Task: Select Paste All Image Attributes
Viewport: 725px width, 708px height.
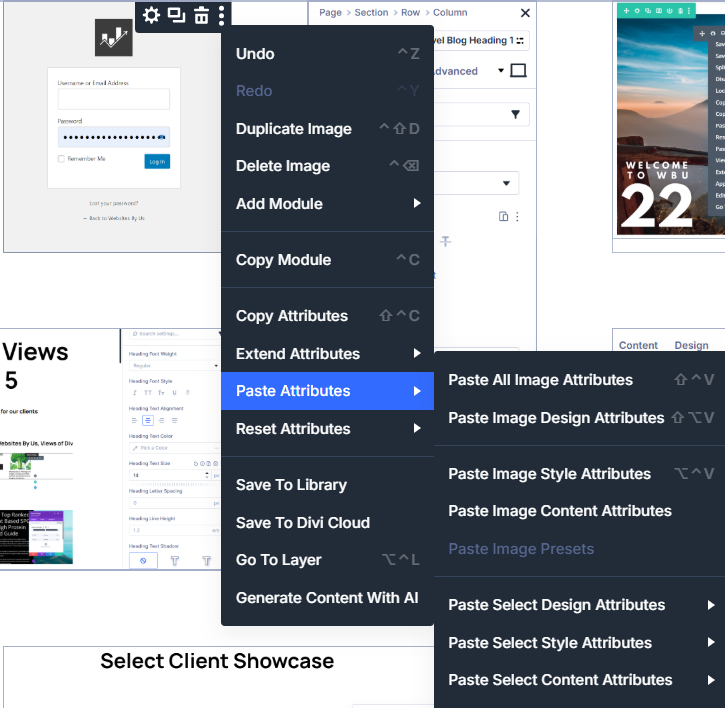Action: pos(540,380)
